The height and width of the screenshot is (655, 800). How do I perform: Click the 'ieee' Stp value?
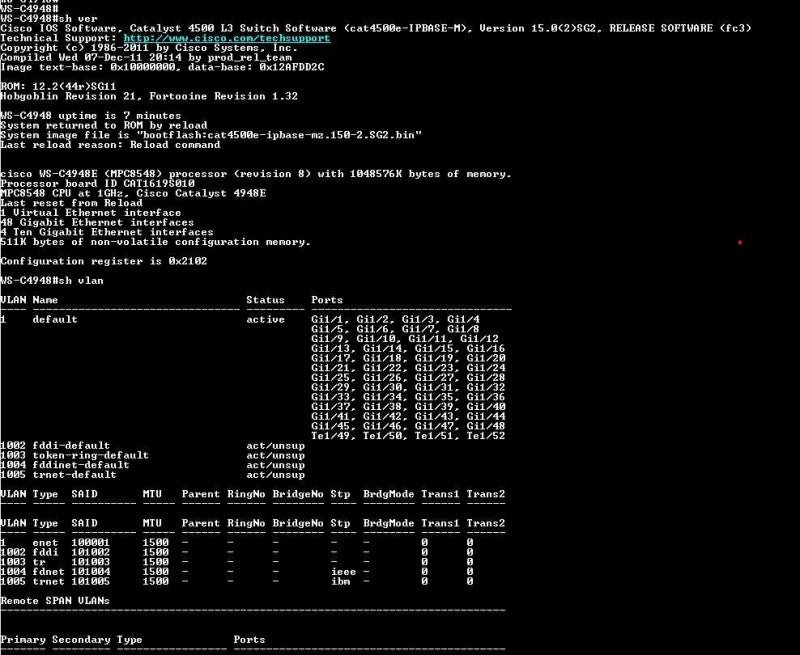tap(343, 572)
